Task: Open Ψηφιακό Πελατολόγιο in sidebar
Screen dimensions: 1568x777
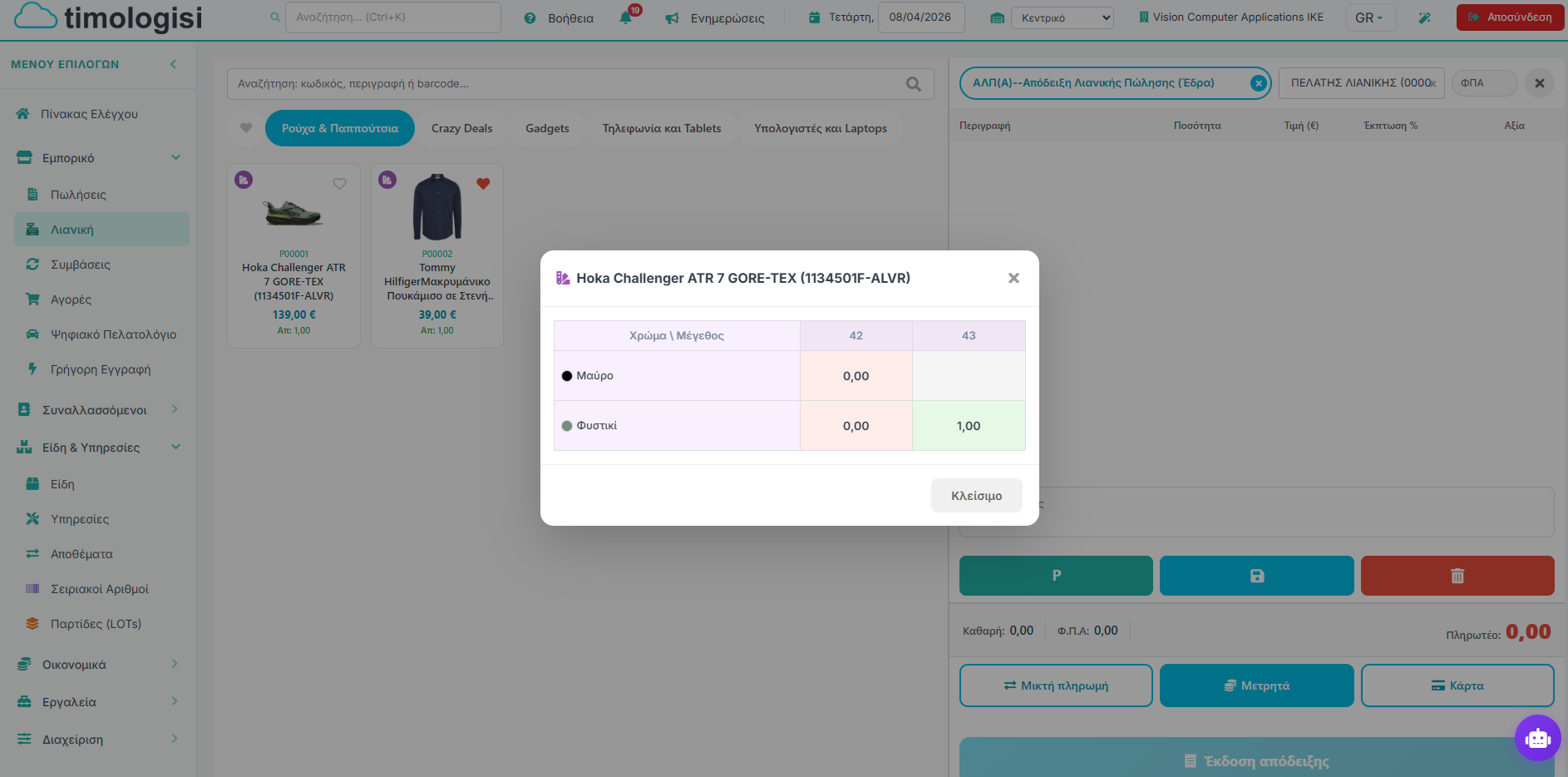Action: [x=113, y=334]
